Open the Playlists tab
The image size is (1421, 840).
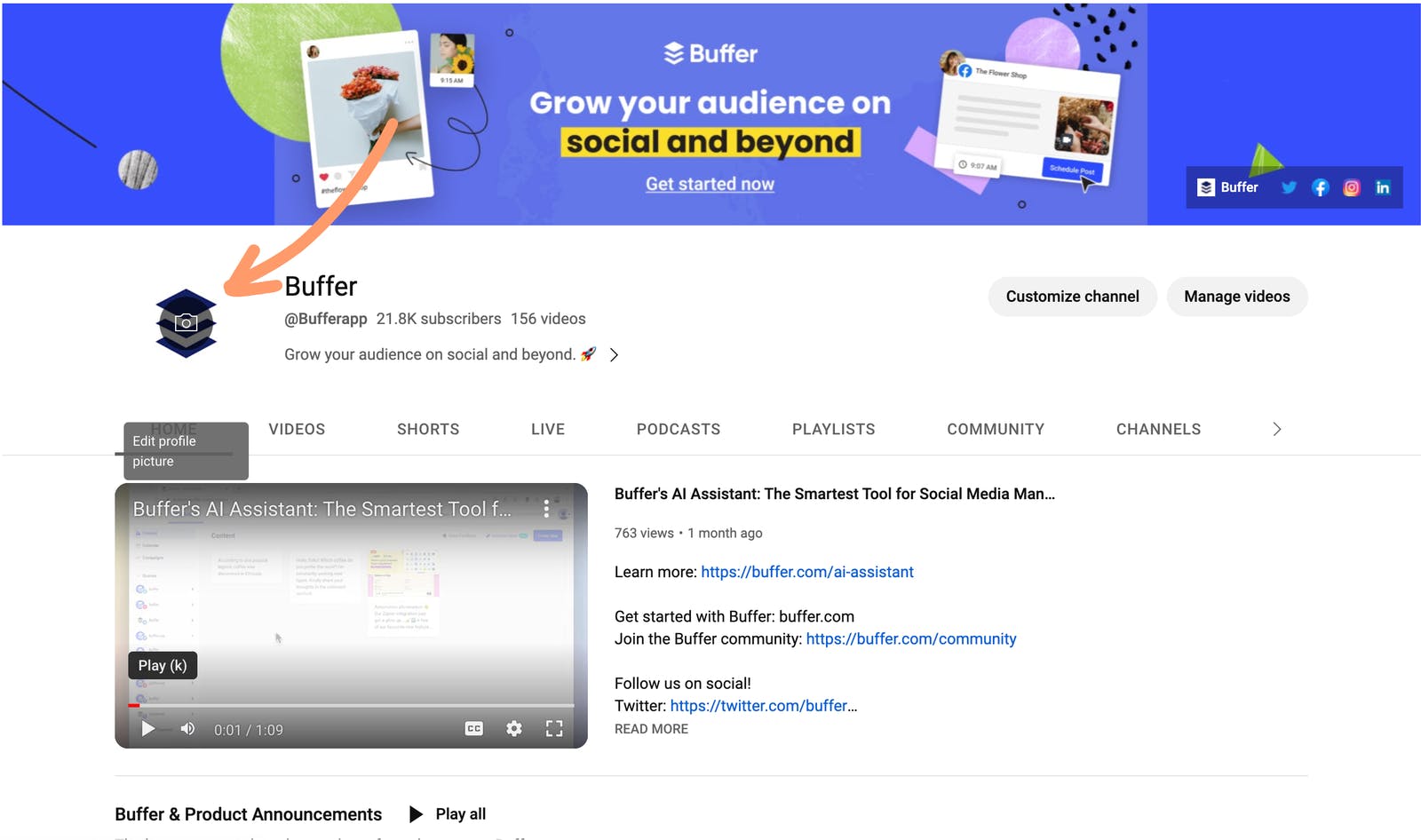[834, 429]
